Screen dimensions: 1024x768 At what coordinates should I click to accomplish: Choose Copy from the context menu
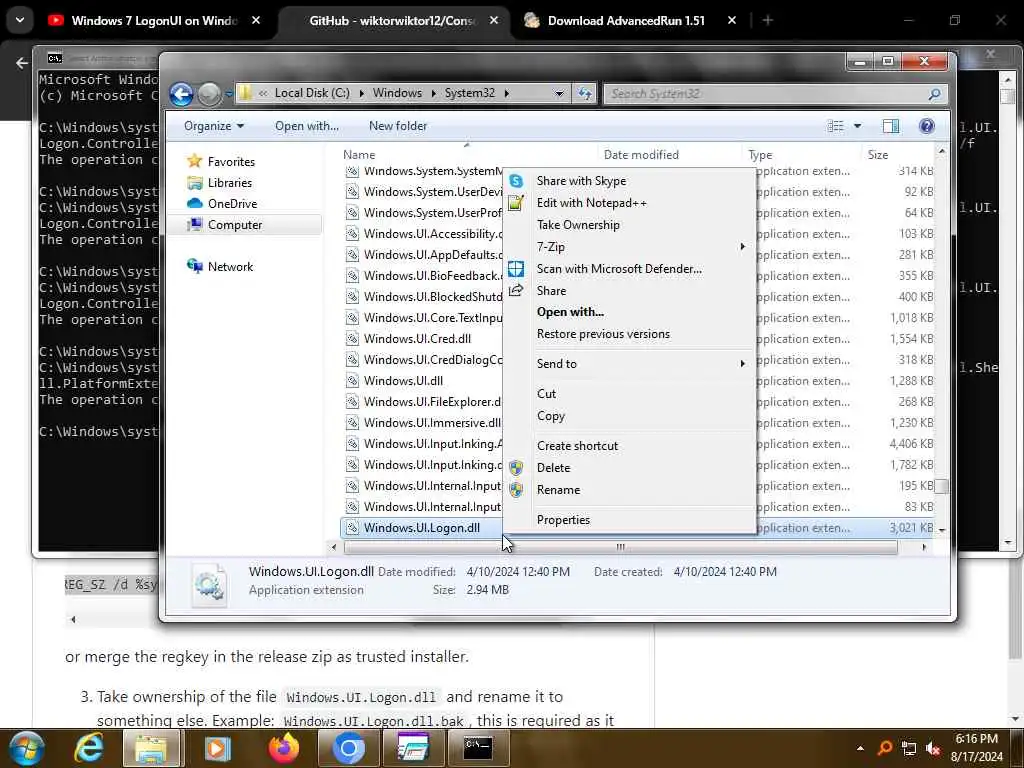click(551, 416)
